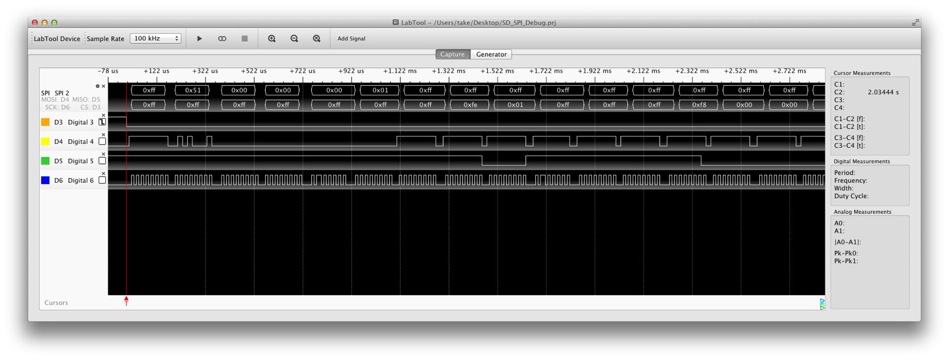Open the Sample Rate 100 kHz dropdown
Viewport: 949px width, 360px height.
coord(156,38)
